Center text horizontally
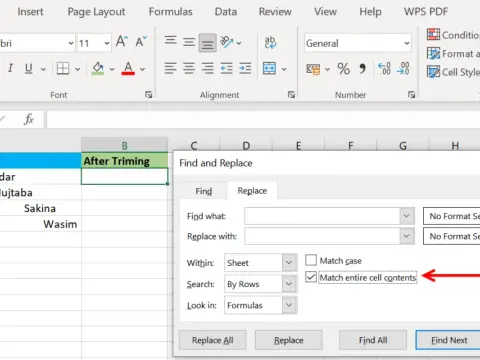This screenshot has height=360, width=480. [189, 68]
